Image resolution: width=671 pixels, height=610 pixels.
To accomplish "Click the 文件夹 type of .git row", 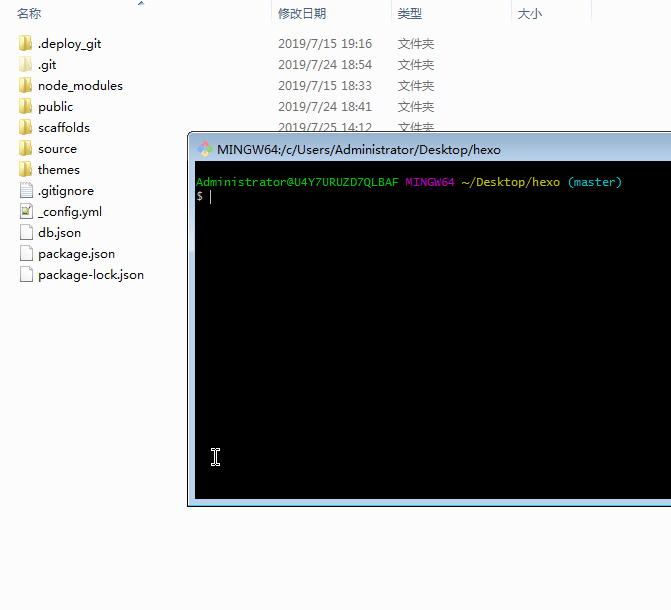I will point(416,65).
